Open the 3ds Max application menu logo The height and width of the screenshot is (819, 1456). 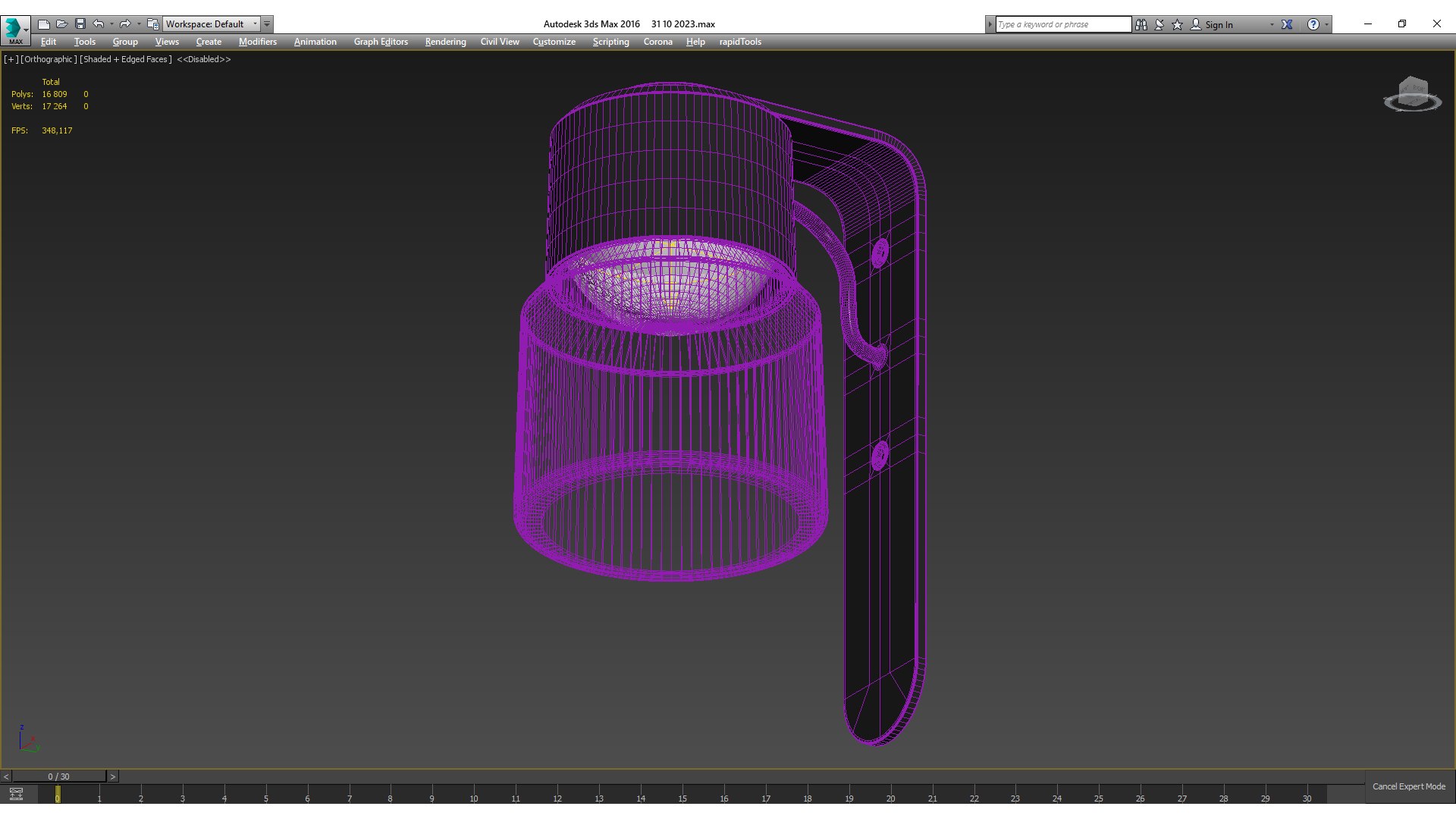point(15,30)
